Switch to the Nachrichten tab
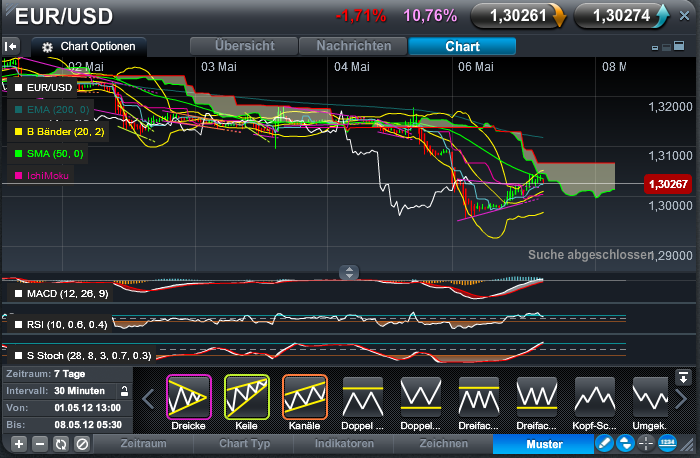The width and height of the screenshot is (700, 458). 353,46
